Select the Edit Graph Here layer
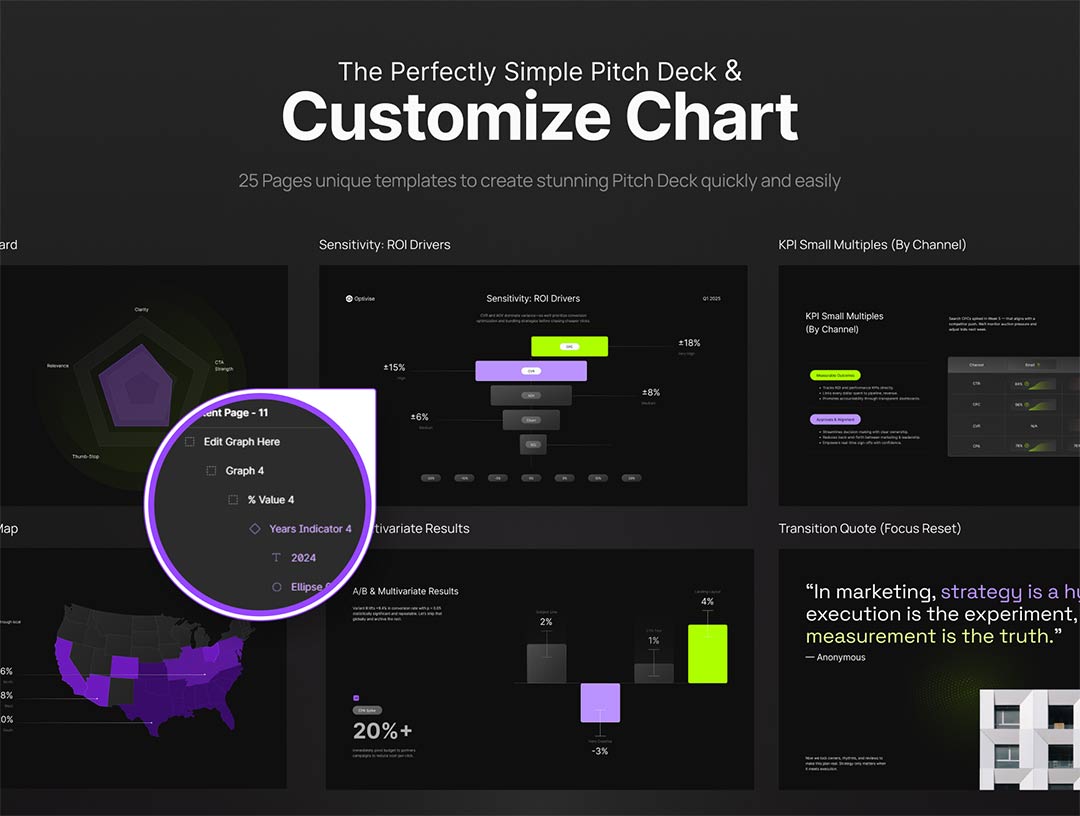 pyautogui.click(x=242, y=442)
